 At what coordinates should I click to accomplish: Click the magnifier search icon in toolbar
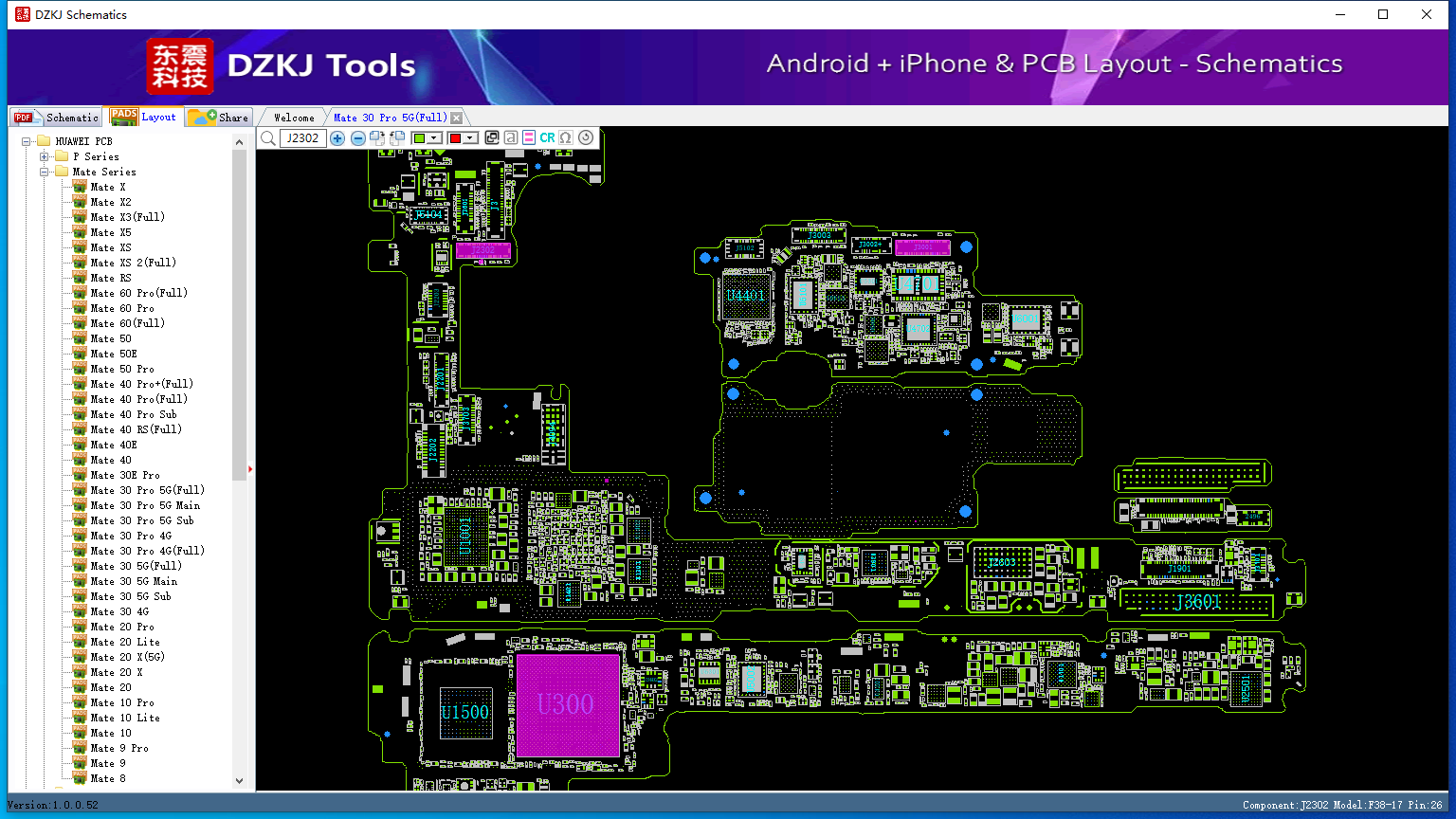coord(268,138)
